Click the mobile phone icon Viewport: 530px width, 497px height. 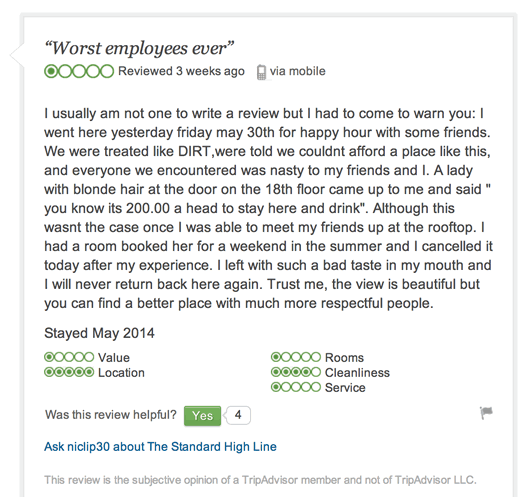(261, 72)
